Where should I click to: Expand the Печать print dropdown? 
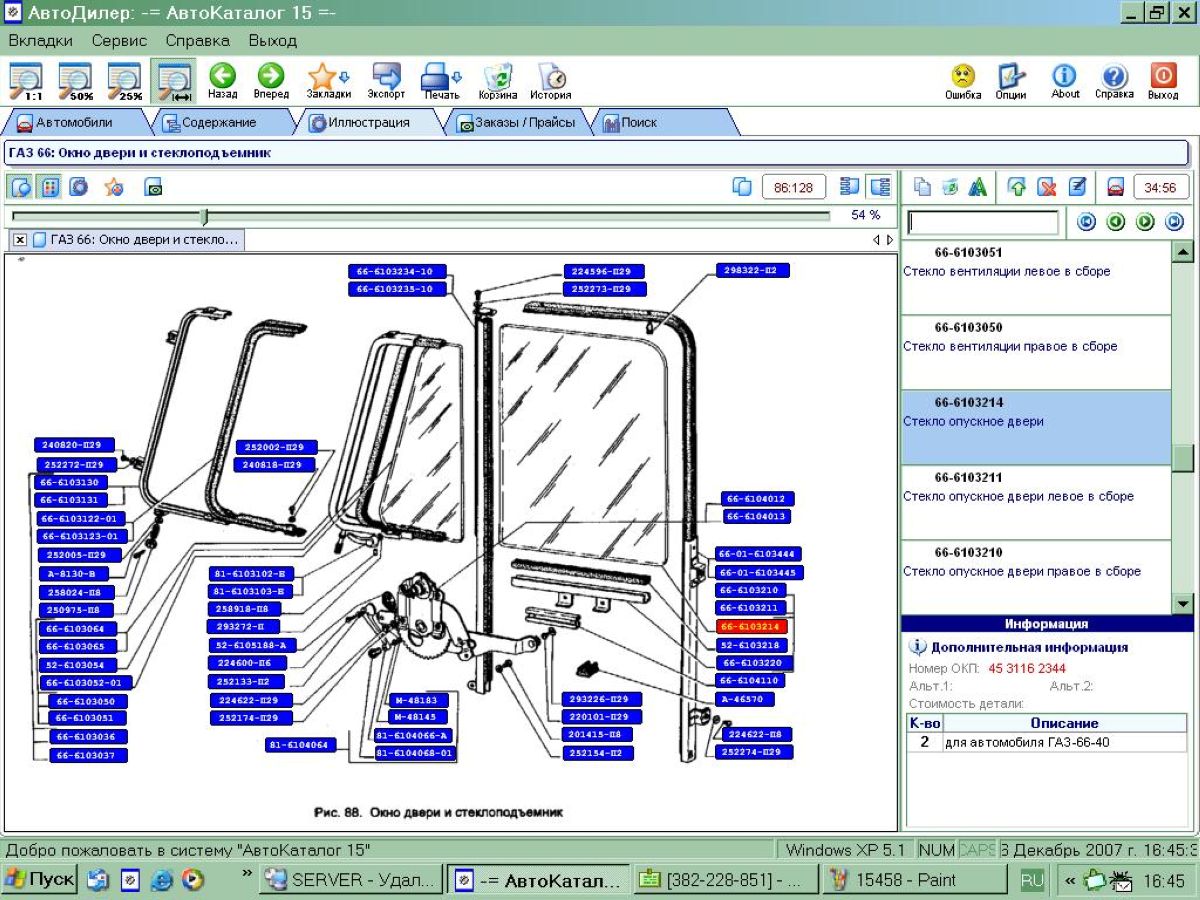[457, 76]
